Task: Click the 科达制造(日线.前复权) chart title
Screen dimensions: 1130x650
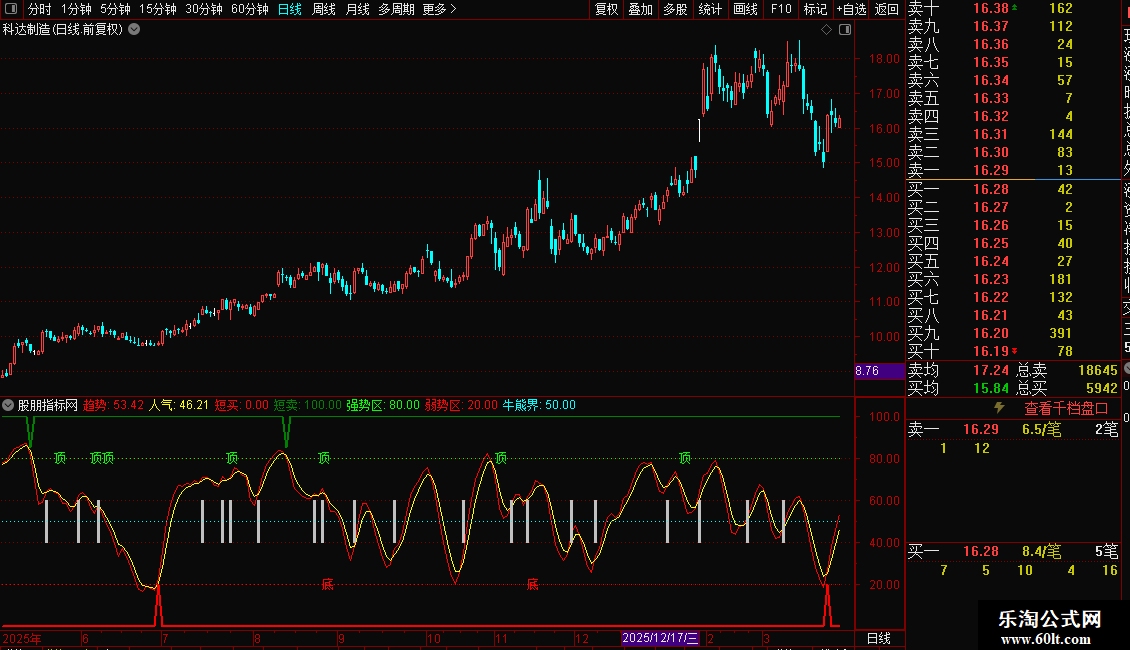Action: [63, 30]
